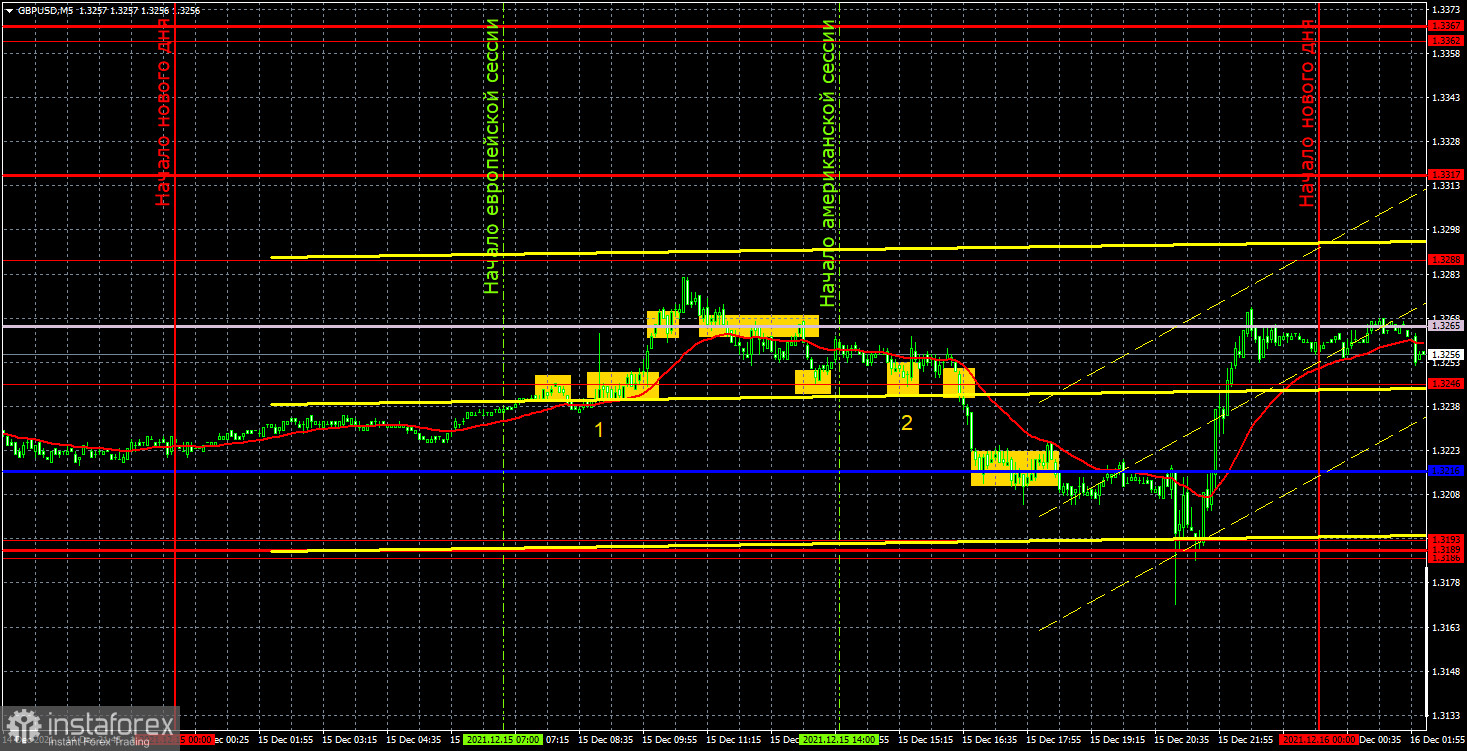Select the grey 1.3265 level tag

1446,326
